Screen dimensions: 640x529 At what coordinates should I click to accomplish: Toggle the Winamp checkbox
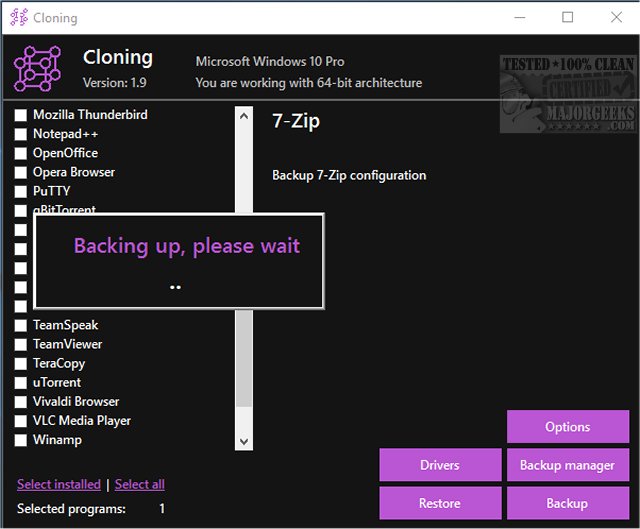(21, 440)
